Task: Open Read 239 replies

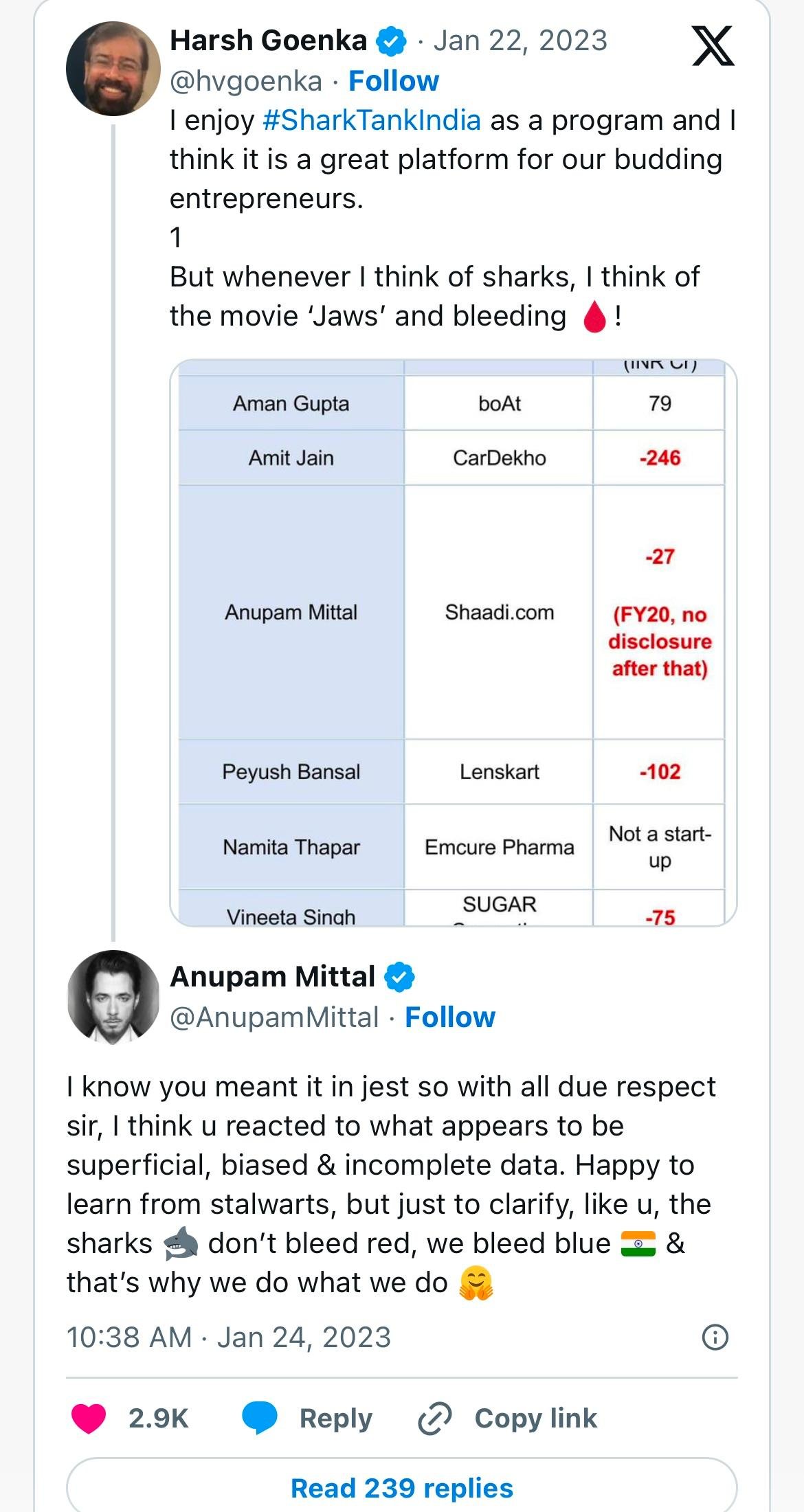Action: (x=402, y=1487)
